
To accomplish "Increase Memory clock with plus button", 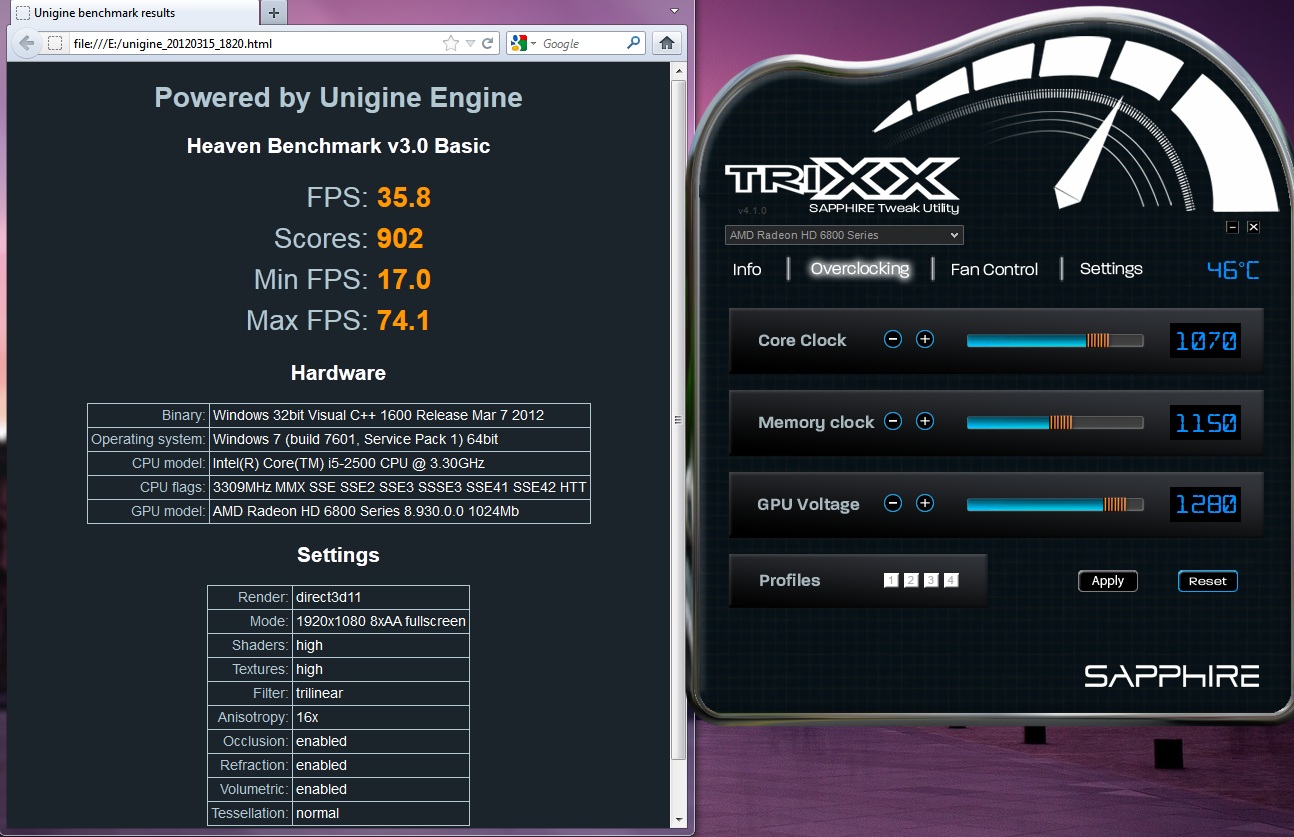I will (925, 421).
